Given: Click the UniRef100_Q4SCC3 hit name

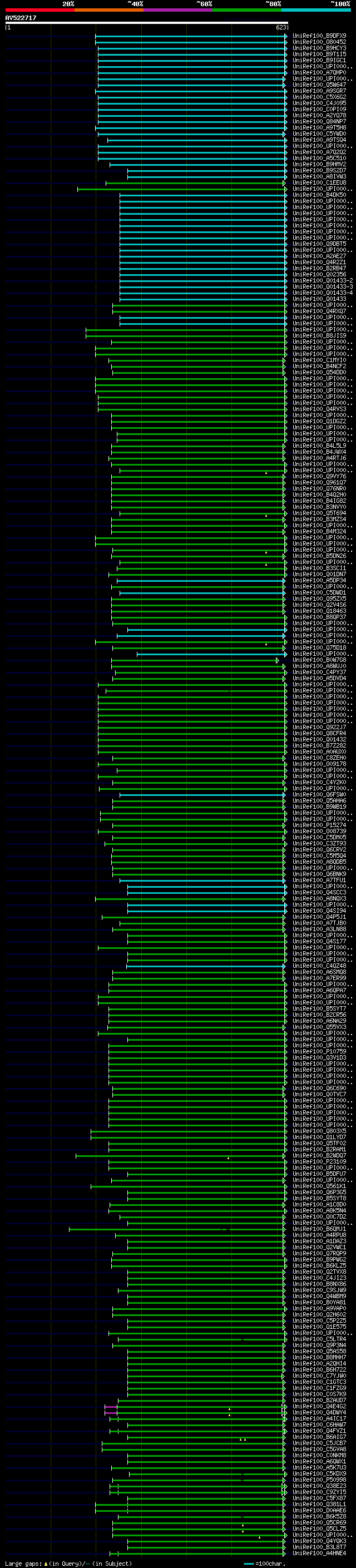Looking at the screenshot, I should pyautogui.click(x=319, y=892).
